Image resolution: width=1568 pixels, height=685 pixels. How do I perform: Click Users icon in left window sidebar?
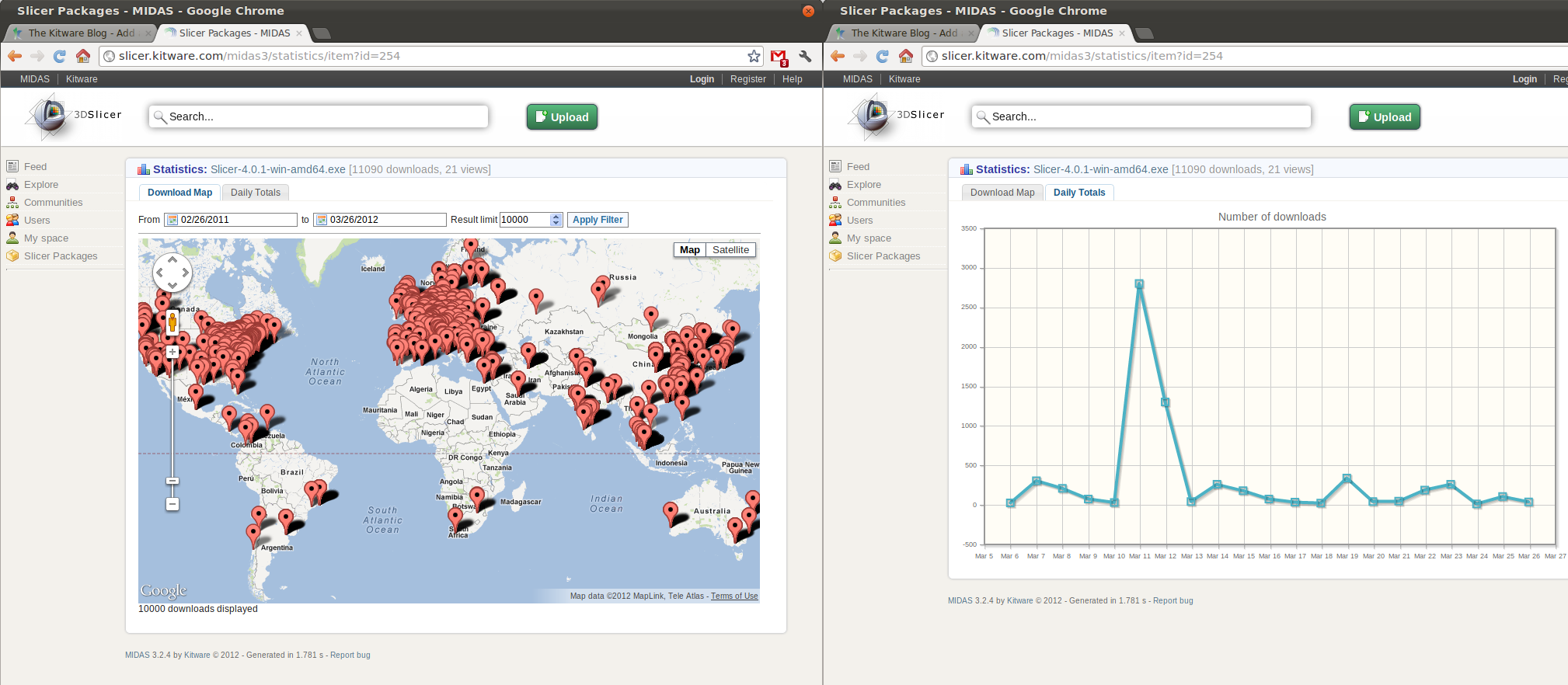pos(12,220)
